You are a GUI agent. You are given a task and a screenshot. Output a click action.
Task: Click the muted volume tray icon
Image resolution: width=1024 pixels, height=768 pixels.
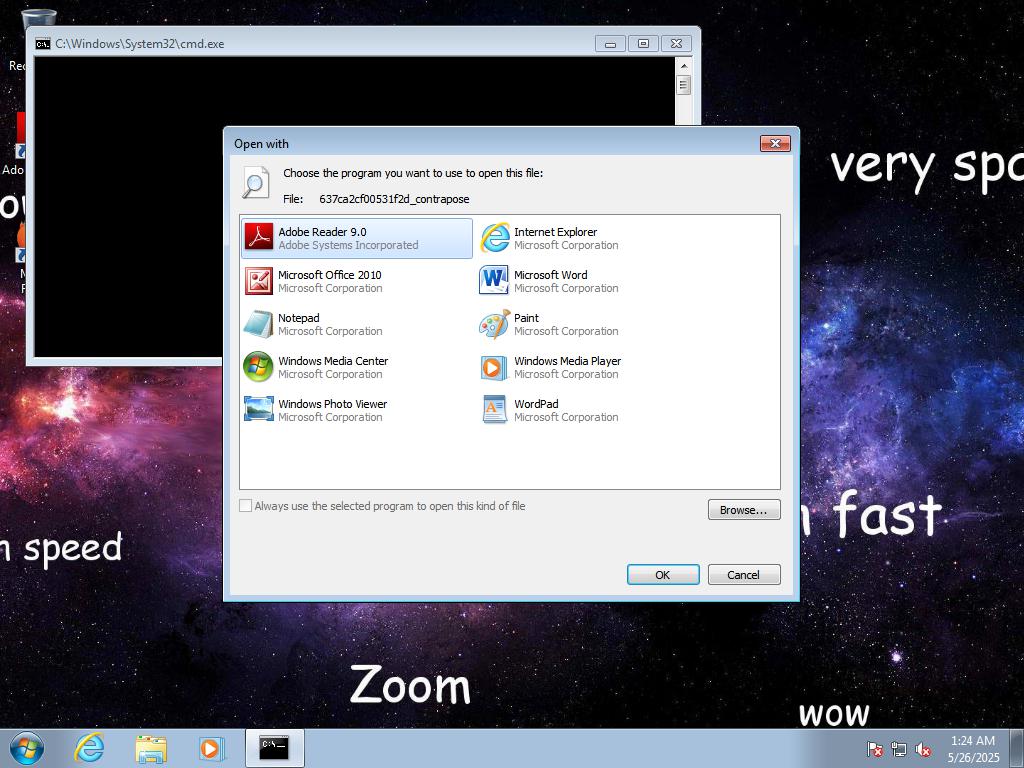pyautogui.click(x=923, y=749)
